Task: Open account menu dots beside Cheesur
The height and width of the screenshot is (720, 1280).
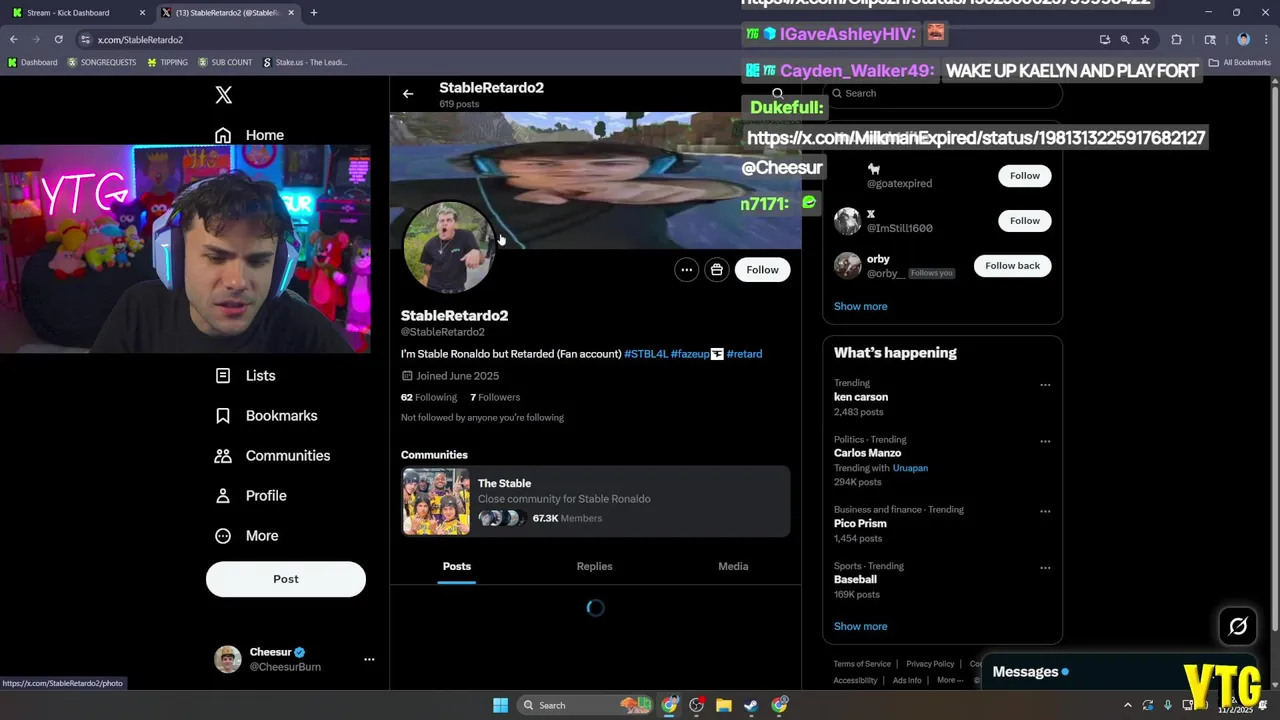Action: [369, 660]
